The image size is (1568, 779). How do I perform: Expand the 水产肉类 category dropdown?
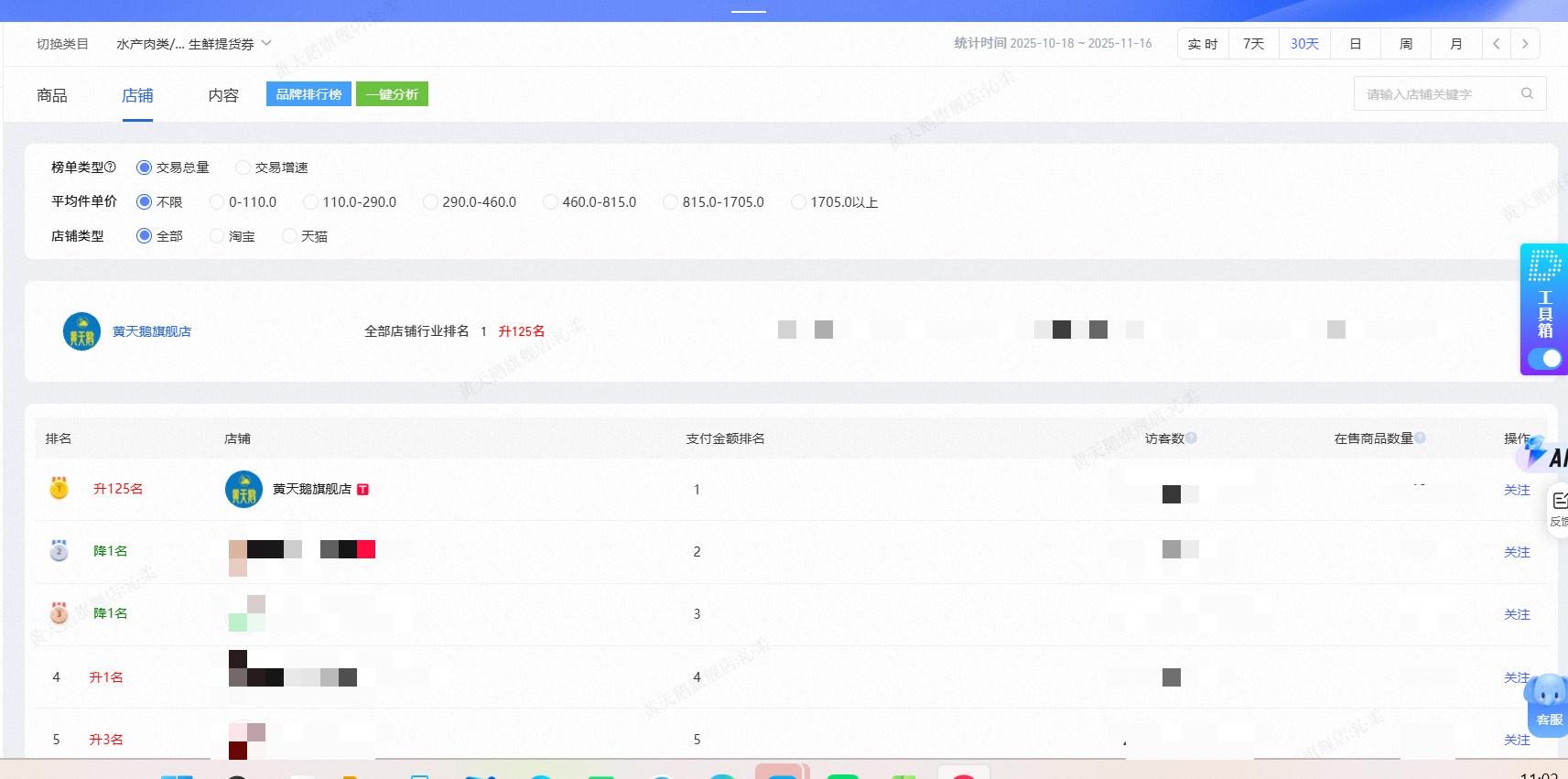pos(193,44)
